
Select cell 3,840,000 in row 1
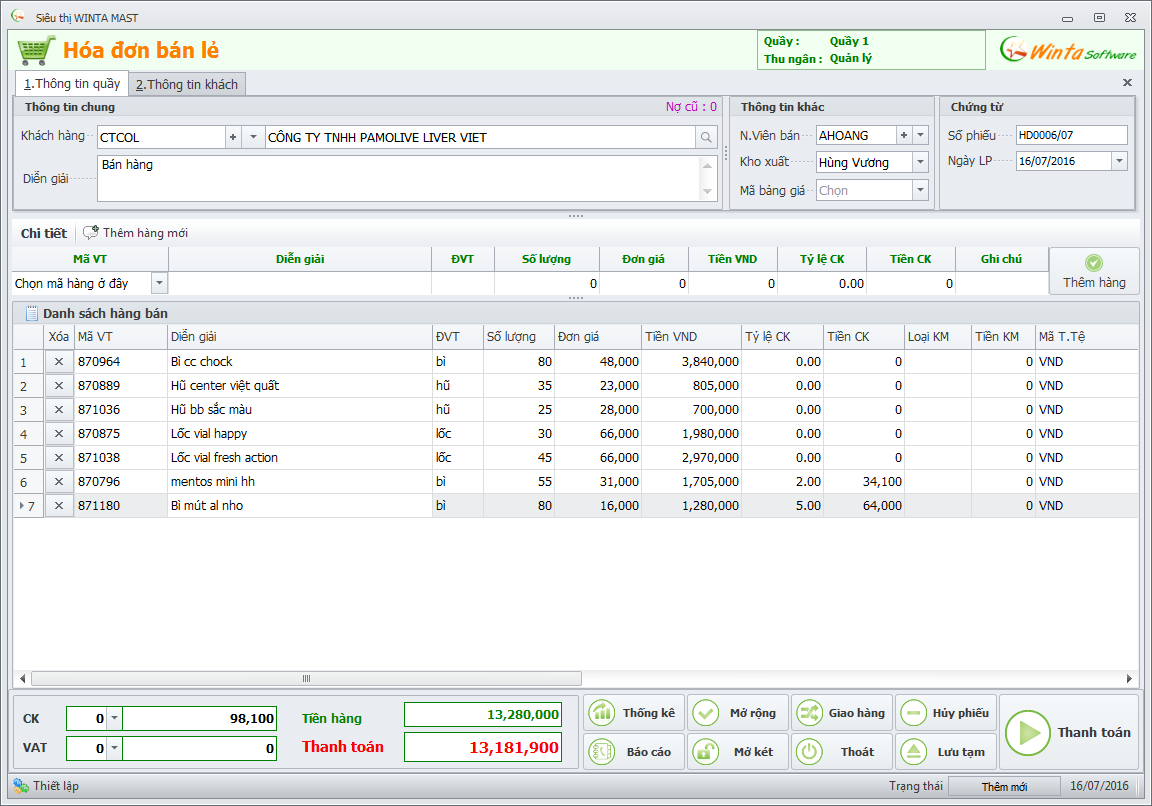click(691, 361)
